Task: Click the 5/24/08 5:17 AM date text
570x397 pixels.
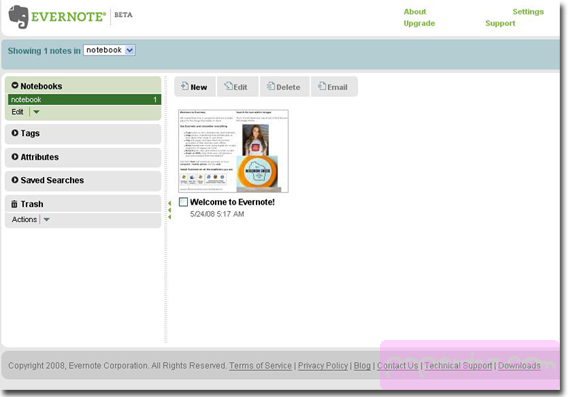Action: [x=217, y=214]
